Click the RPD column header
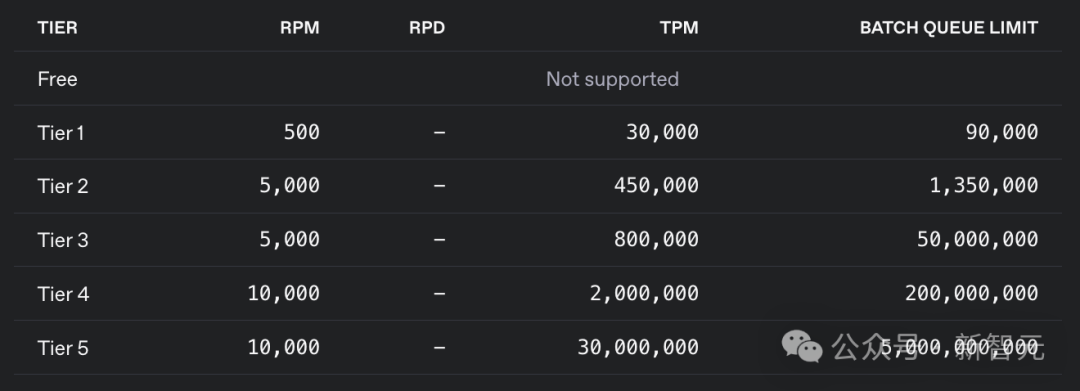 [427, 28]
